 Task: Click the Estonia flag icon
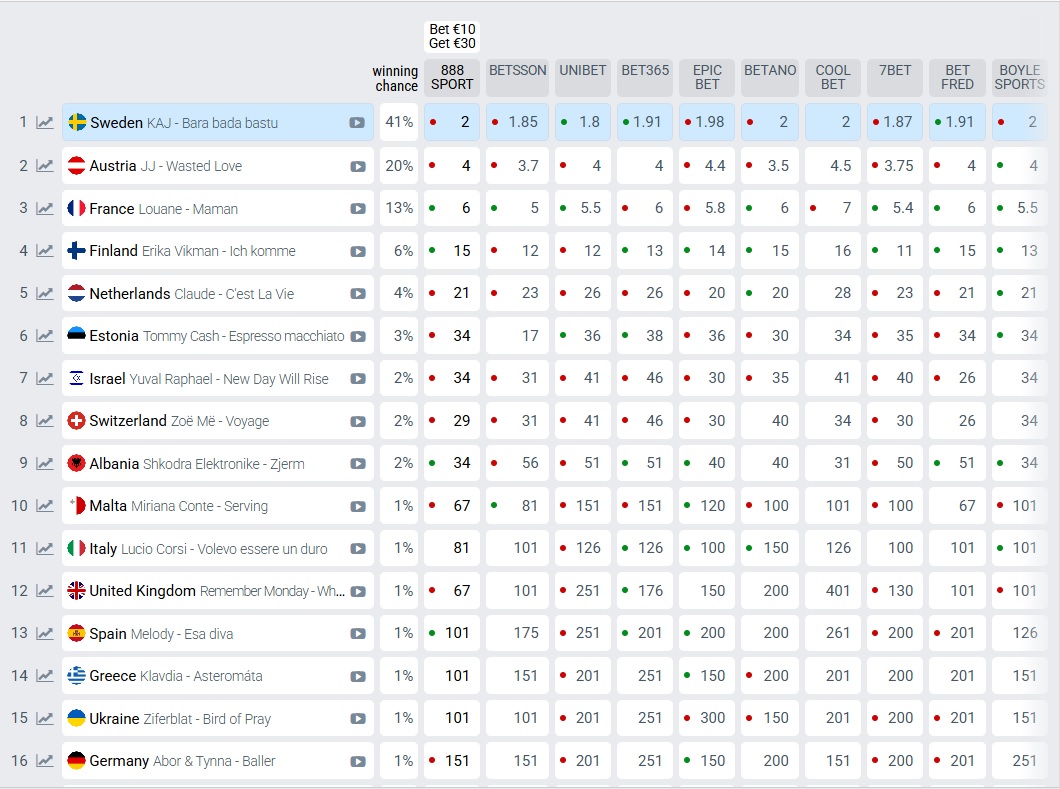[76, 336]
